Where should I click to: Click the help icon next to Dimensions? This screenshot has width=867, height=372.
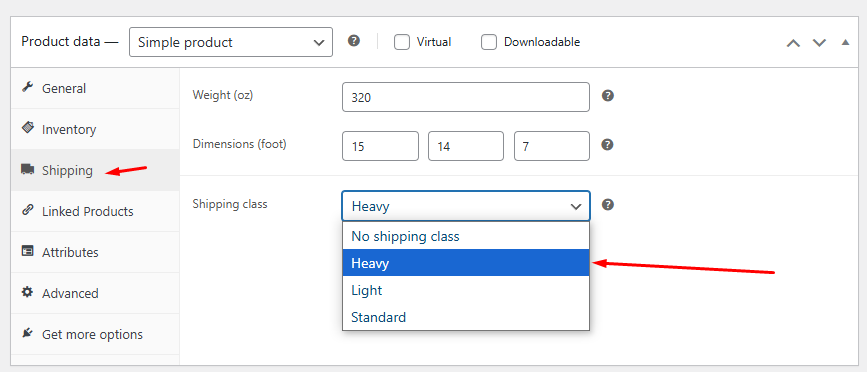tap(608, 145)
